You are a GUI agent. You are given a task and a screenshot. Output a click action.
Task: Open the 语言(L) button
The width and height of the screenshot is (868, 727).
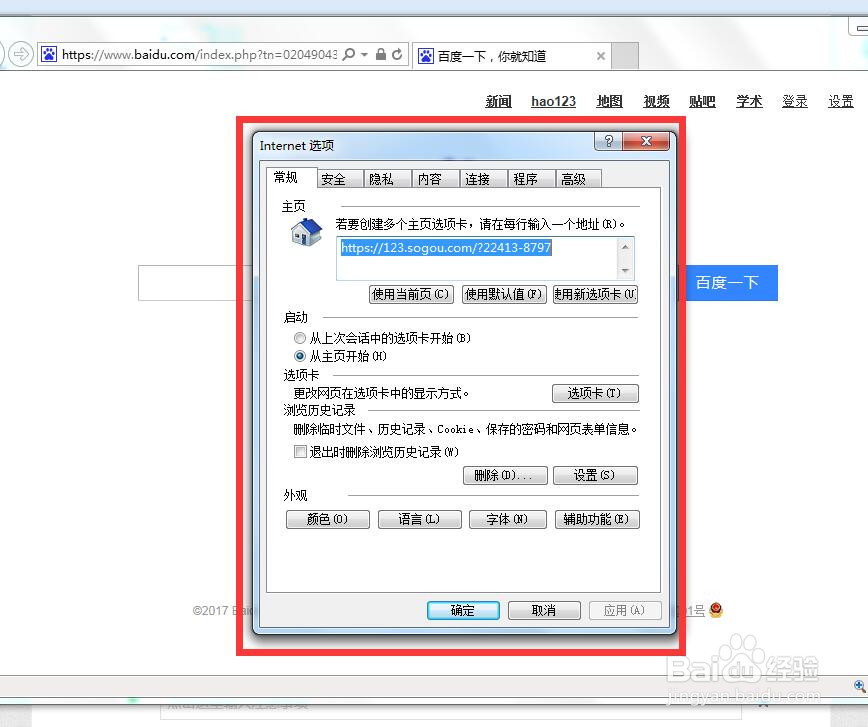[x=420, y=519]
